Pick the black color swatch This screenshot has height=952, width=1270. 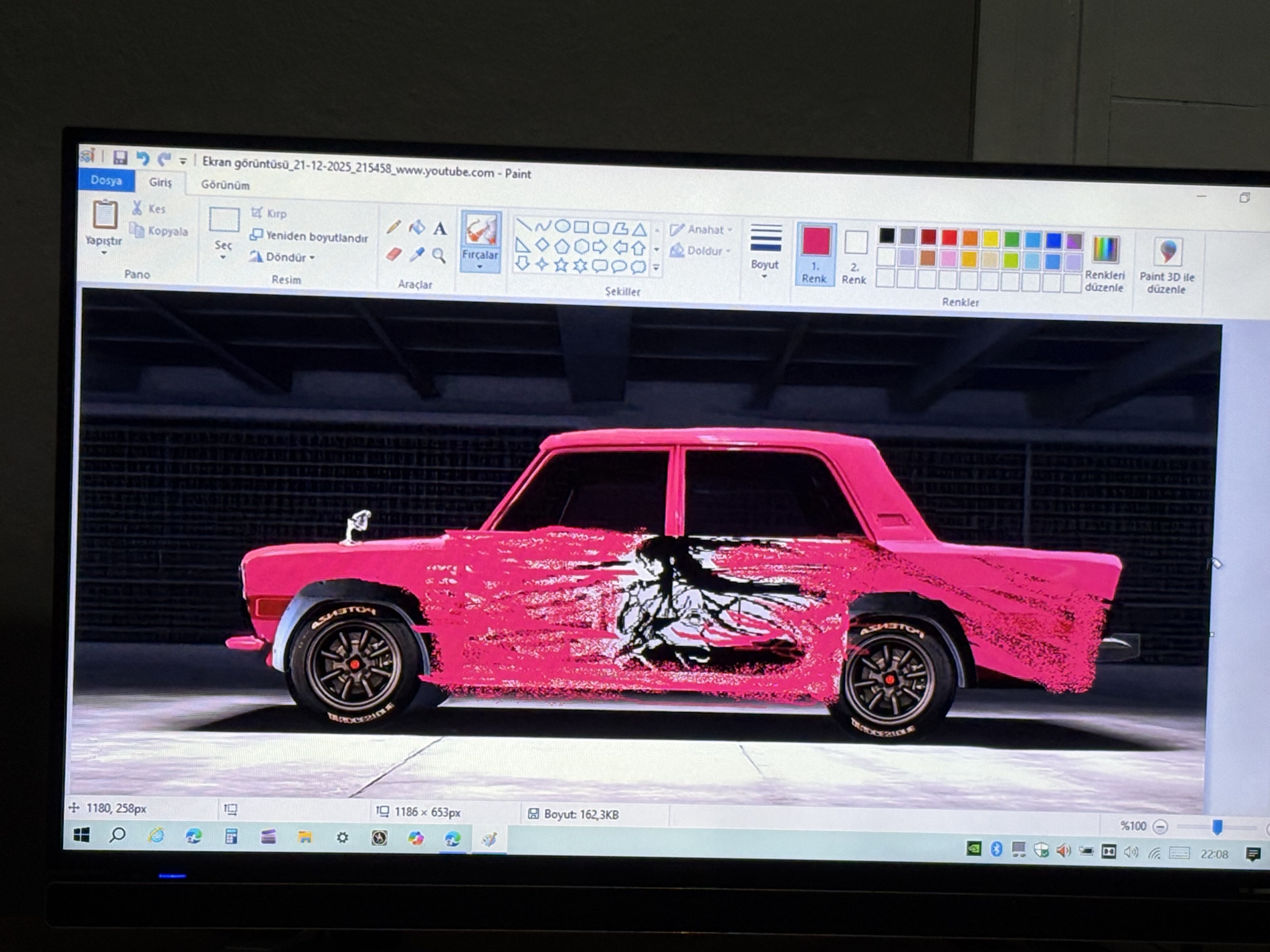[x=886, y=235]
